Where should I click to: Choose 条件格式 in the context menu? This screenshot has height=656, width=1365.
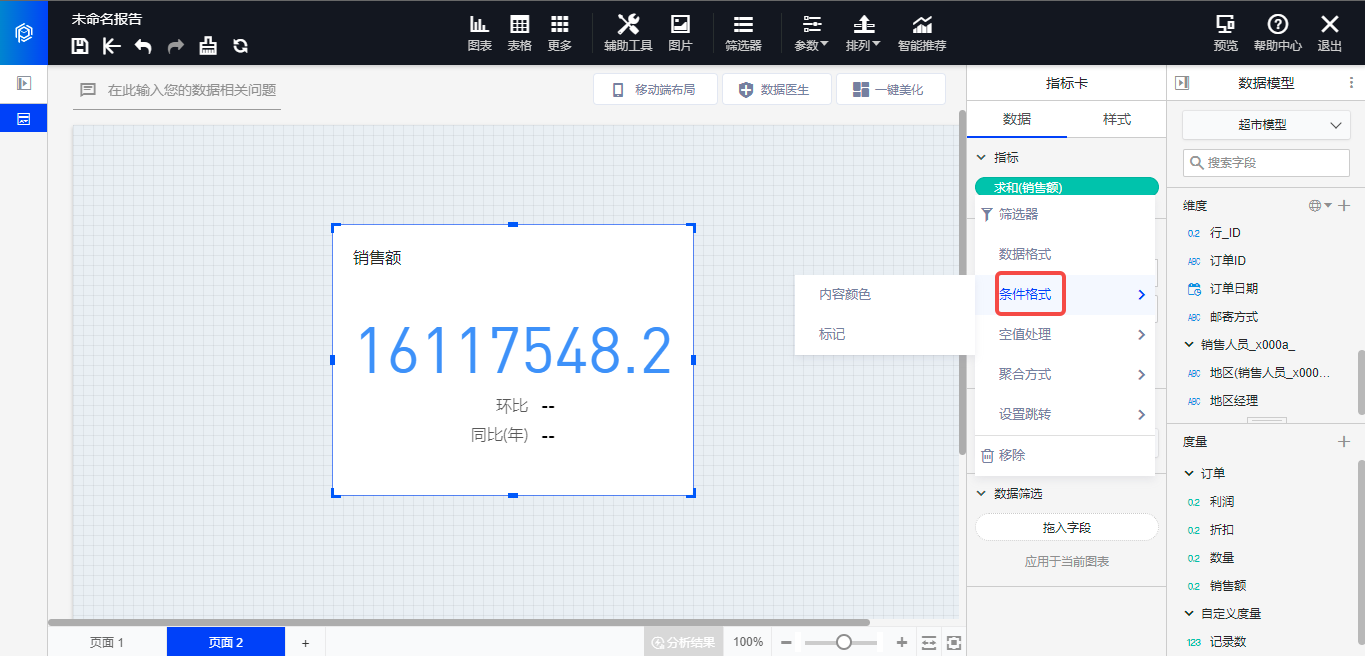click(x=1065, y=294)
